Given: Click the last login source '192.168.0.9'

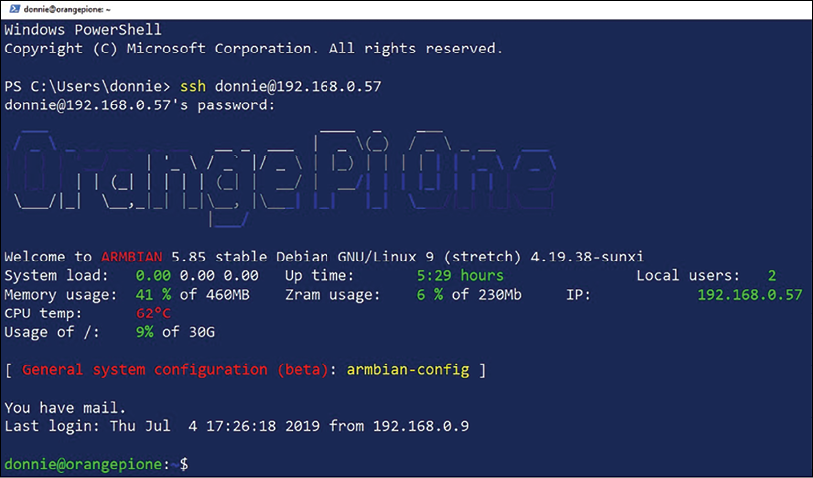Looking at the screenshot, I should (421, 426).
